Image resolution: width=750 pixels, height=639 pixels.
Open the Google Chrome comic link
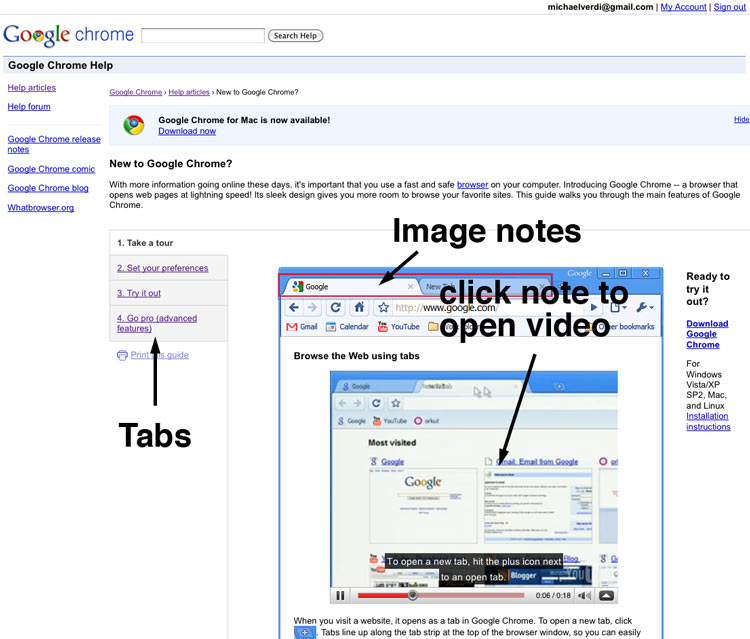51,169
